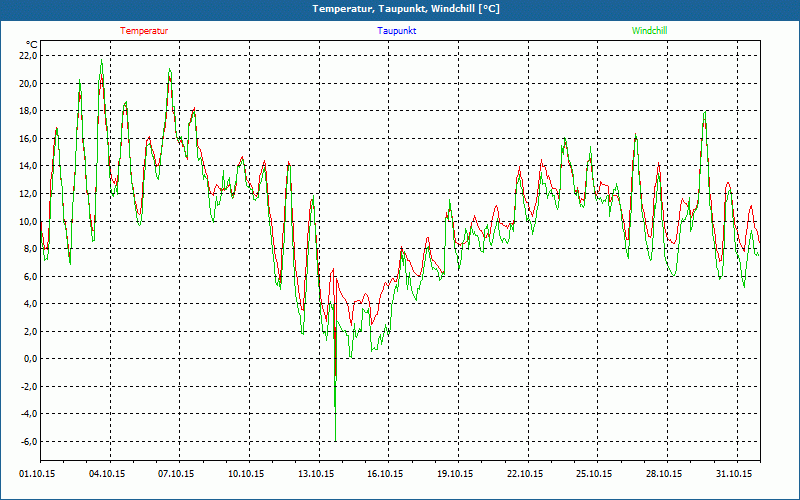The width and height of the screenshot is (800, 500).
Task: Click the 31.10.15 date label
Action: (734, 474)
